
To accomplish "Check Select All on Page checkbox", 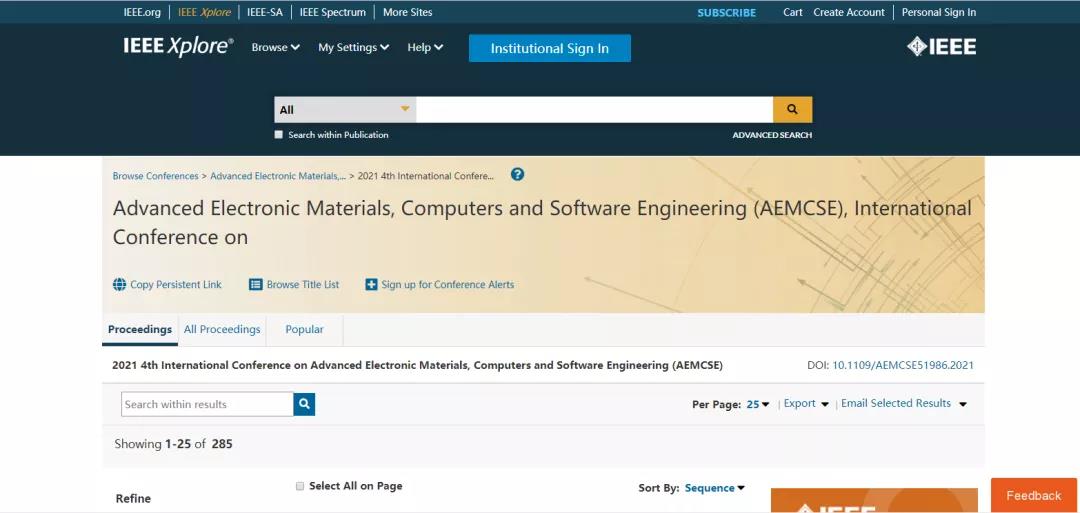I will pos(300,486).
